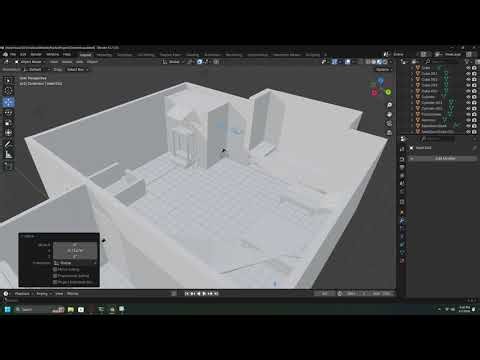Screen dimensions: 480x360
Task: Click the Move Y value field
Action: tap(75, 250)
